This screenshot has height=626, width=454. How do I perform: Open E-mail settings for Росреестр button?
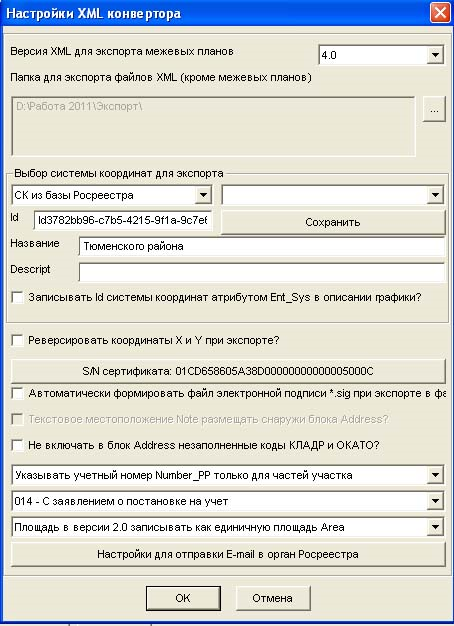click(228, 554)
